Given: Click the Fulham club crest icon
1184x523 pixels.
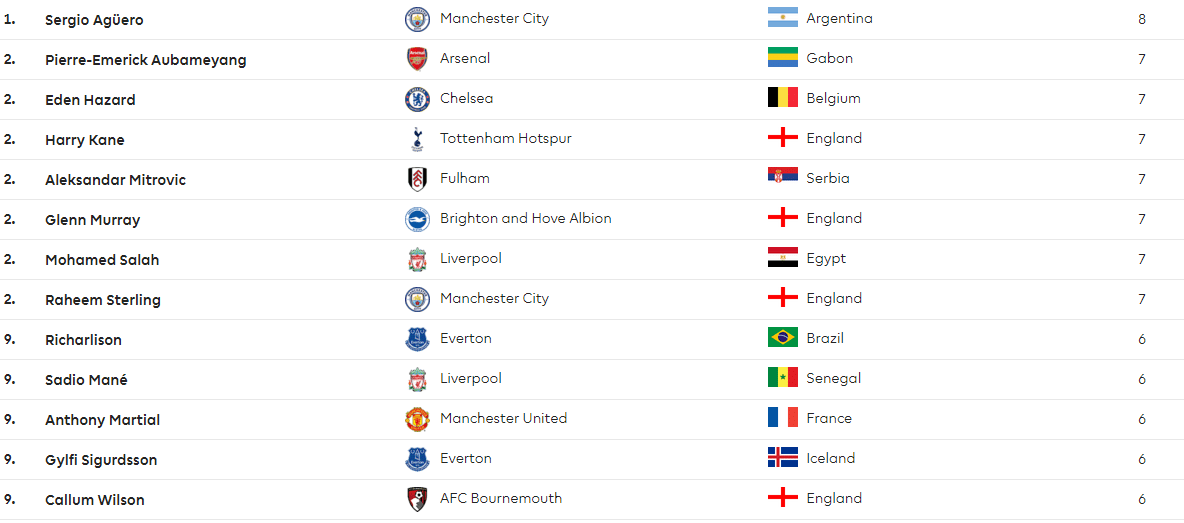Looking at the screenshot, I should (x=417, y=179).
